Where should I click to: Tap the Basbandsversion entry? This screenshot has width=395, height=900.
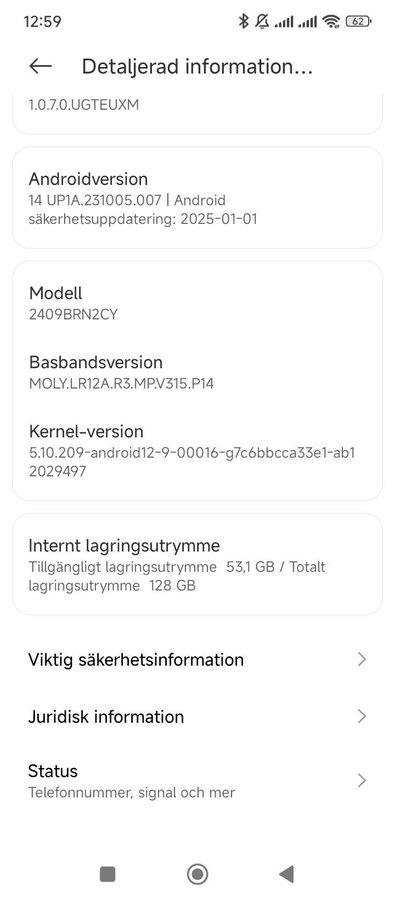[x=198, y=372]
